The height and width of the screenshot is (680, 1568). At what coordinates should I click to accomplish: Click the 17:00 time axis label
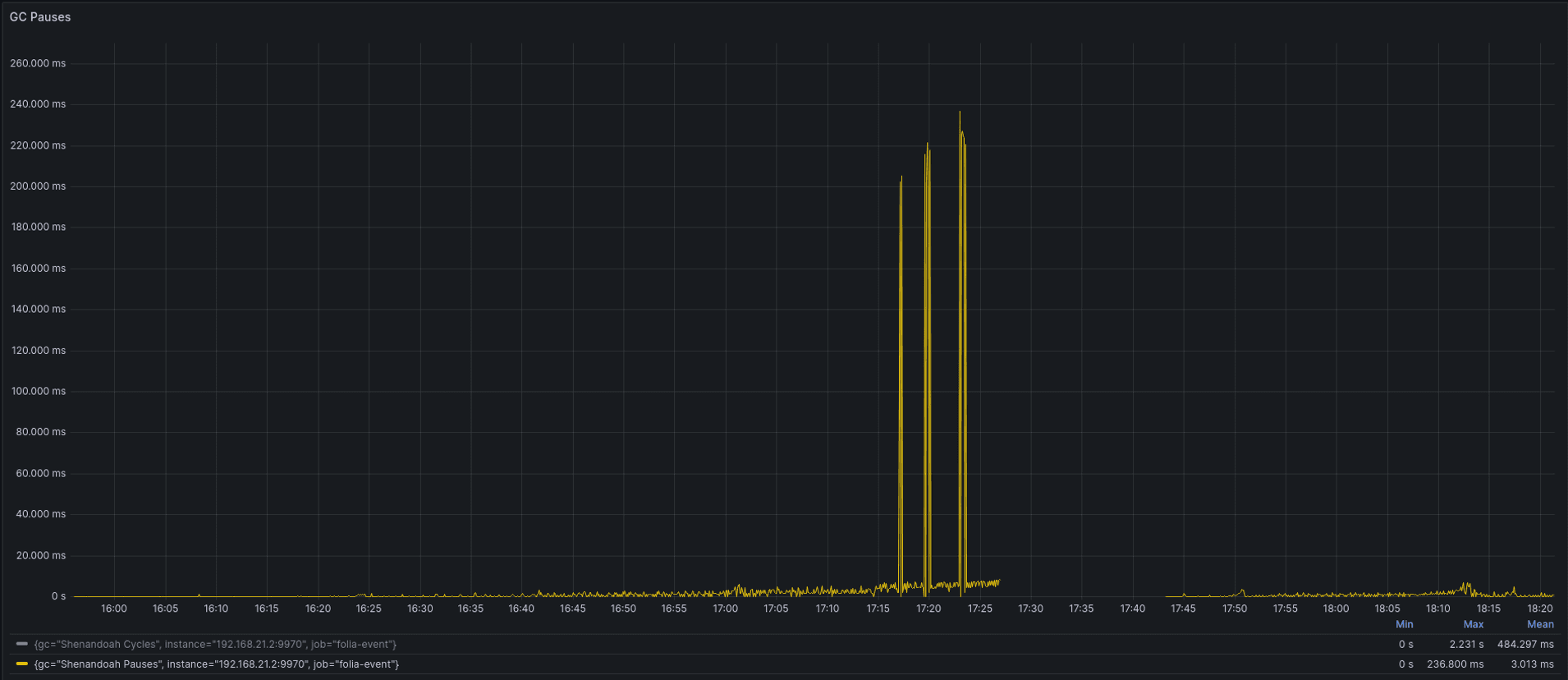pyautogui.click(x=725, y=609)
